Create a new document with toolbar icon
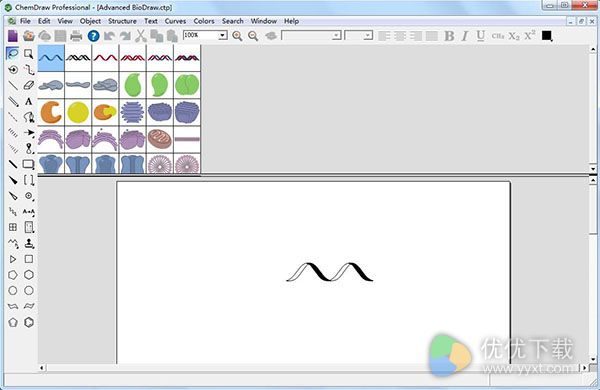This screenshot has width=600, height=390. pyautogui.click(x=13, y=36)
